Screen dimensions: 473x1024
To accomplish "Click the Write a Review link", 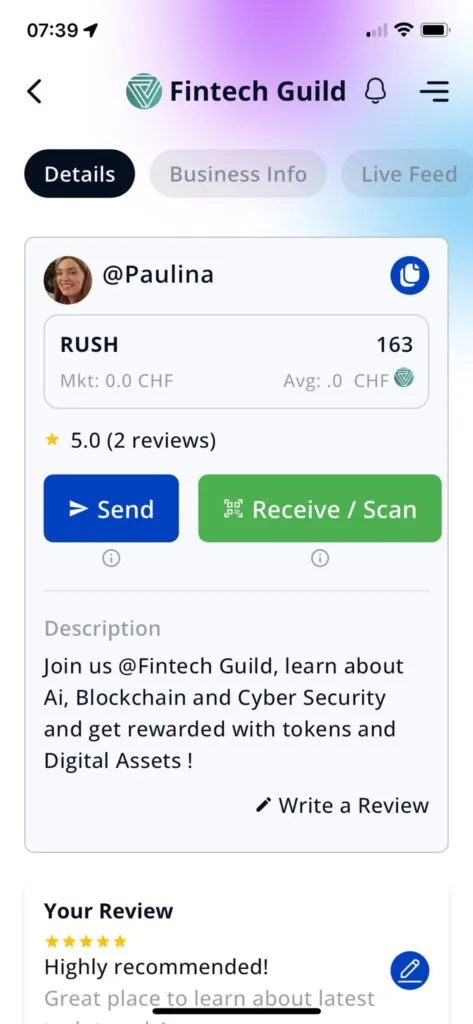I will coord(342,805).
